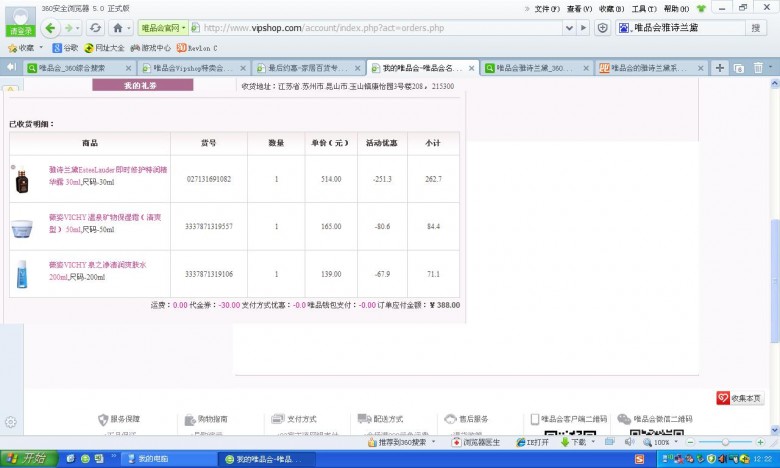Image resolution: width=780 pixels, height=468 pixels.
Task: Select order total ¥ 388.00
Action: click(445, 305)
